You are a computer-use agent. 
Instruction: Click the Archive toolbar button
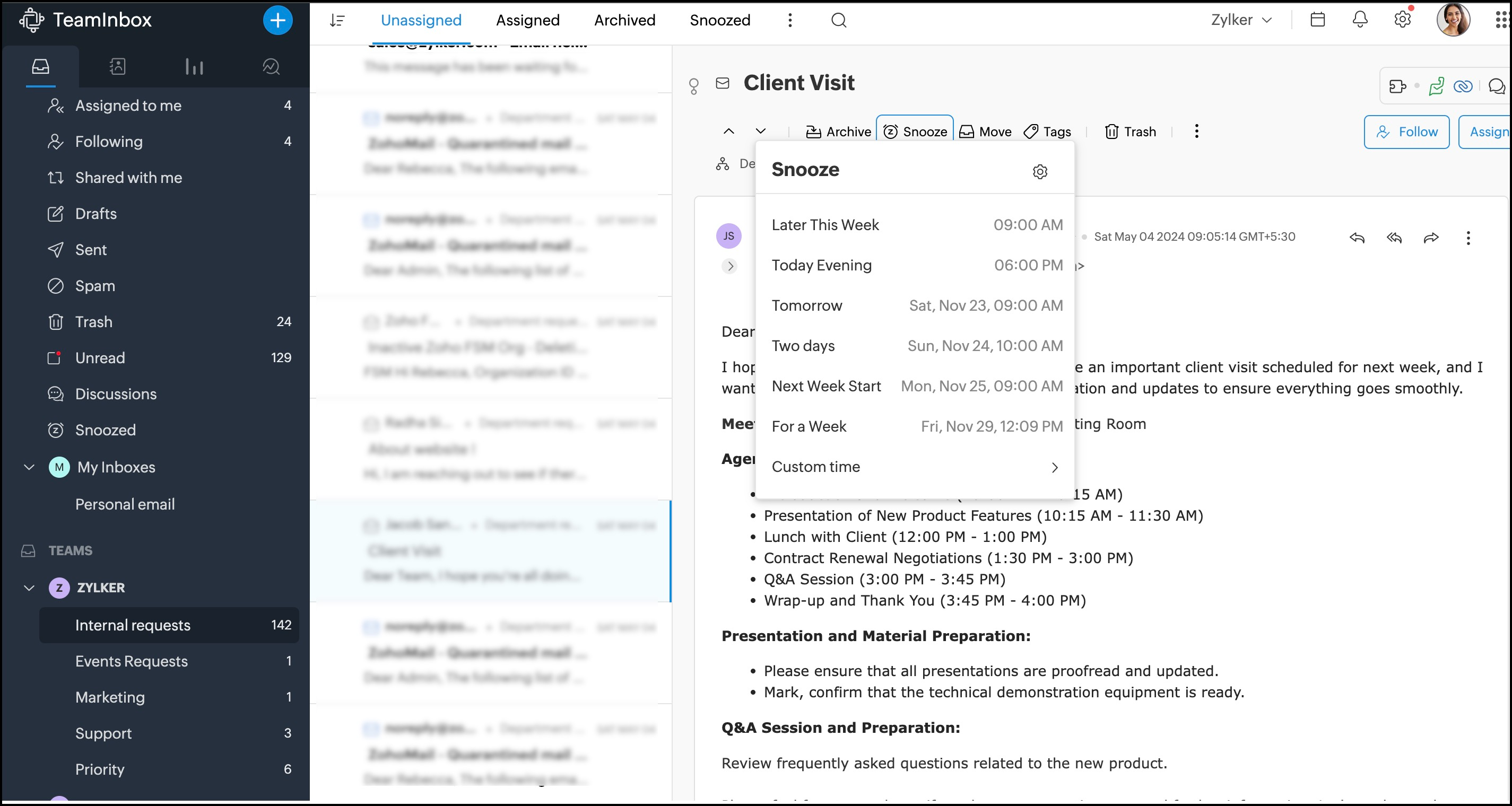[x=838, y=132]
